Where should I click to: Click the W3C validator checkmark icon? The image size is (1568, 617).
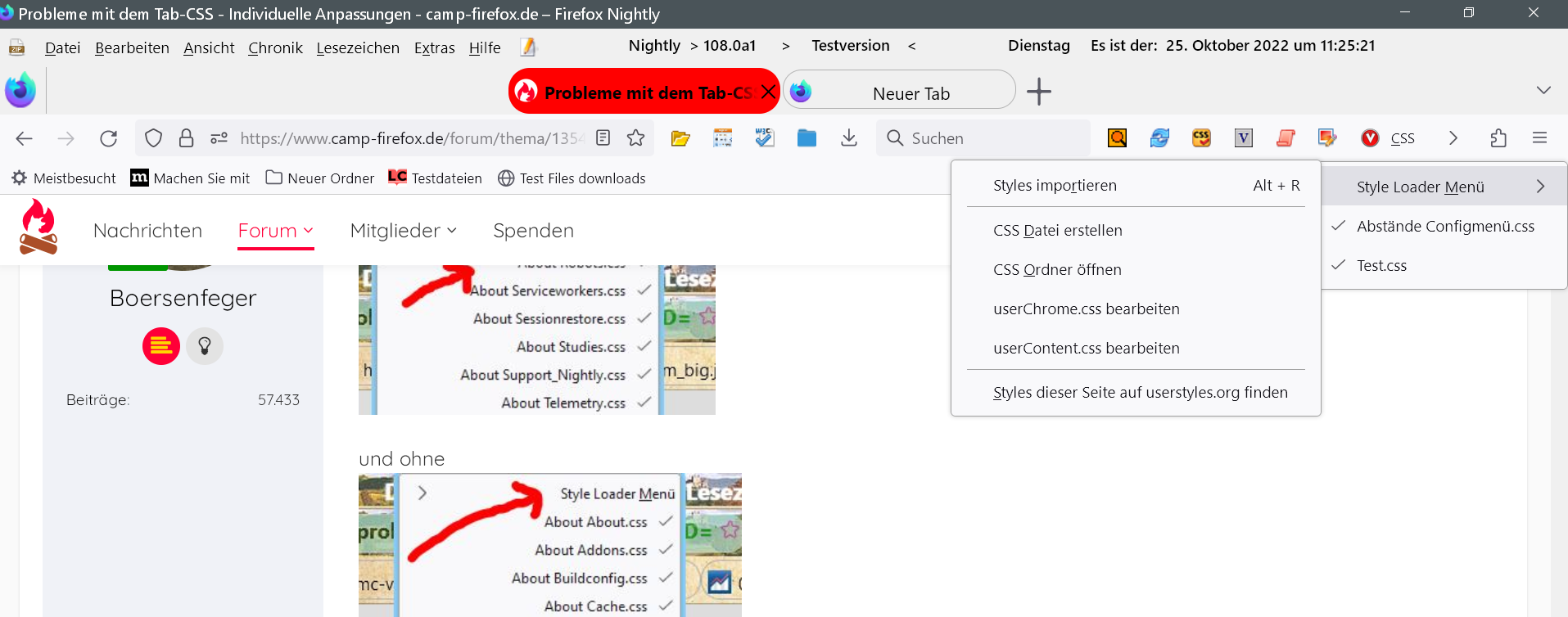pos(764,137)
